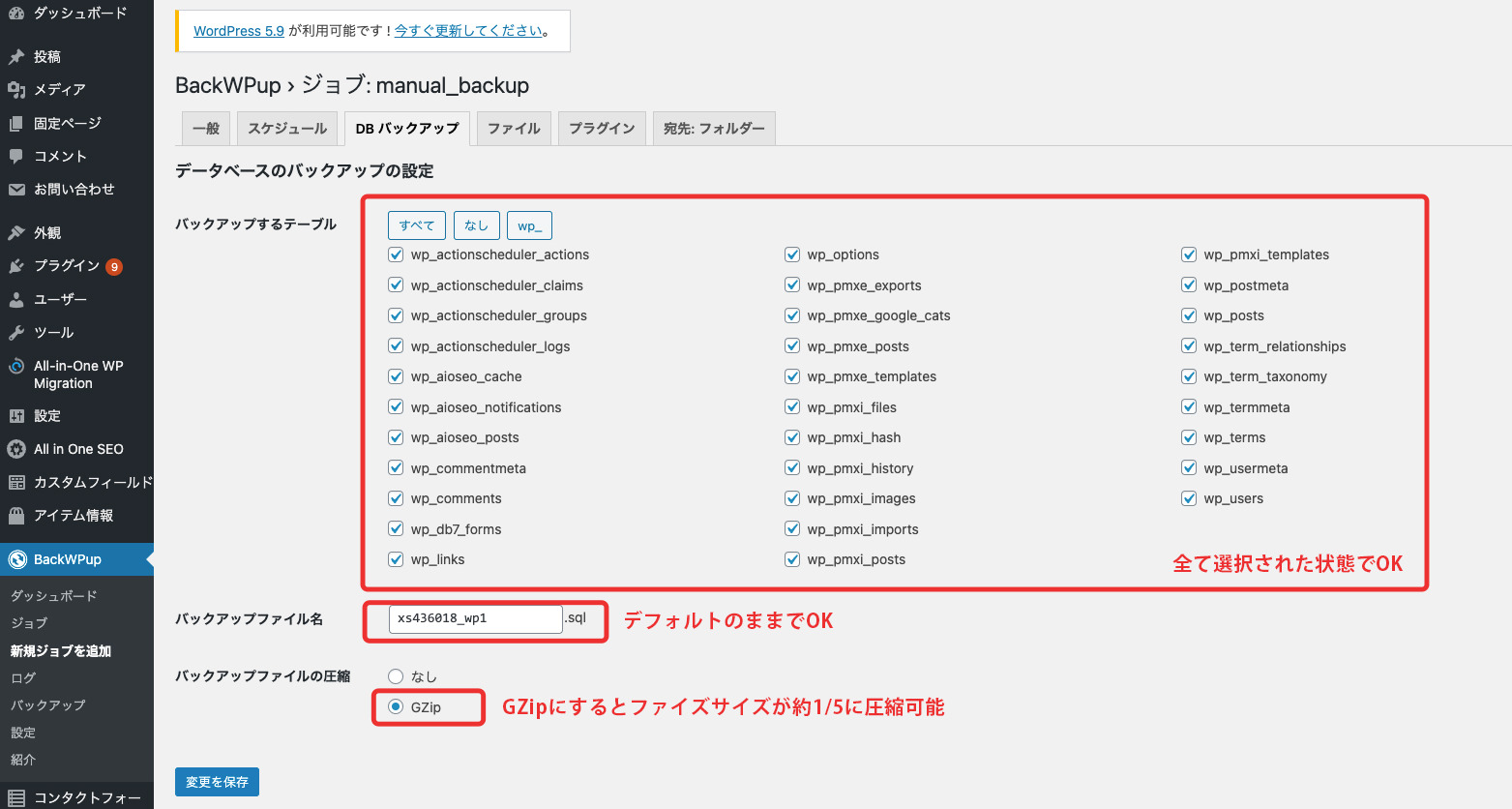Uncheck the wp_options table checkbox
Viewport: 1512px width, 809px height.
pyautogui.click(x=792, y=255)
